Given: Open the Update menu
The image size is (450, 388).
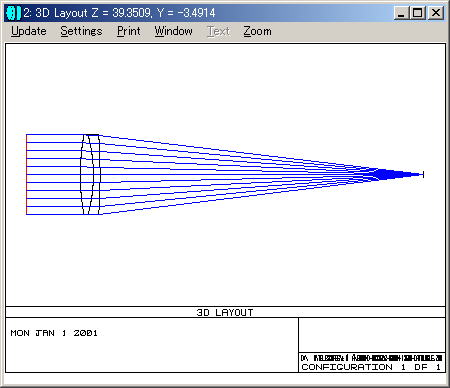Looking at the screenshot, I should pyautogui.click(x=29, y=31).
